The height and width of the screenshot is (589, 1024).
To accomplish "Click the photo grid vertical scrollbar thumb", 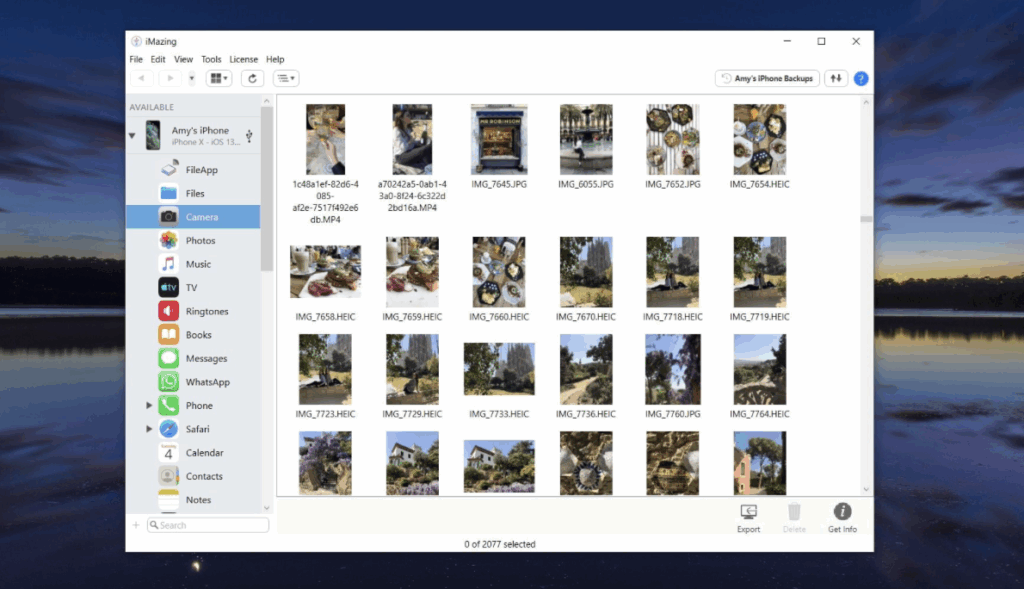I will click(x=866, y=219).
